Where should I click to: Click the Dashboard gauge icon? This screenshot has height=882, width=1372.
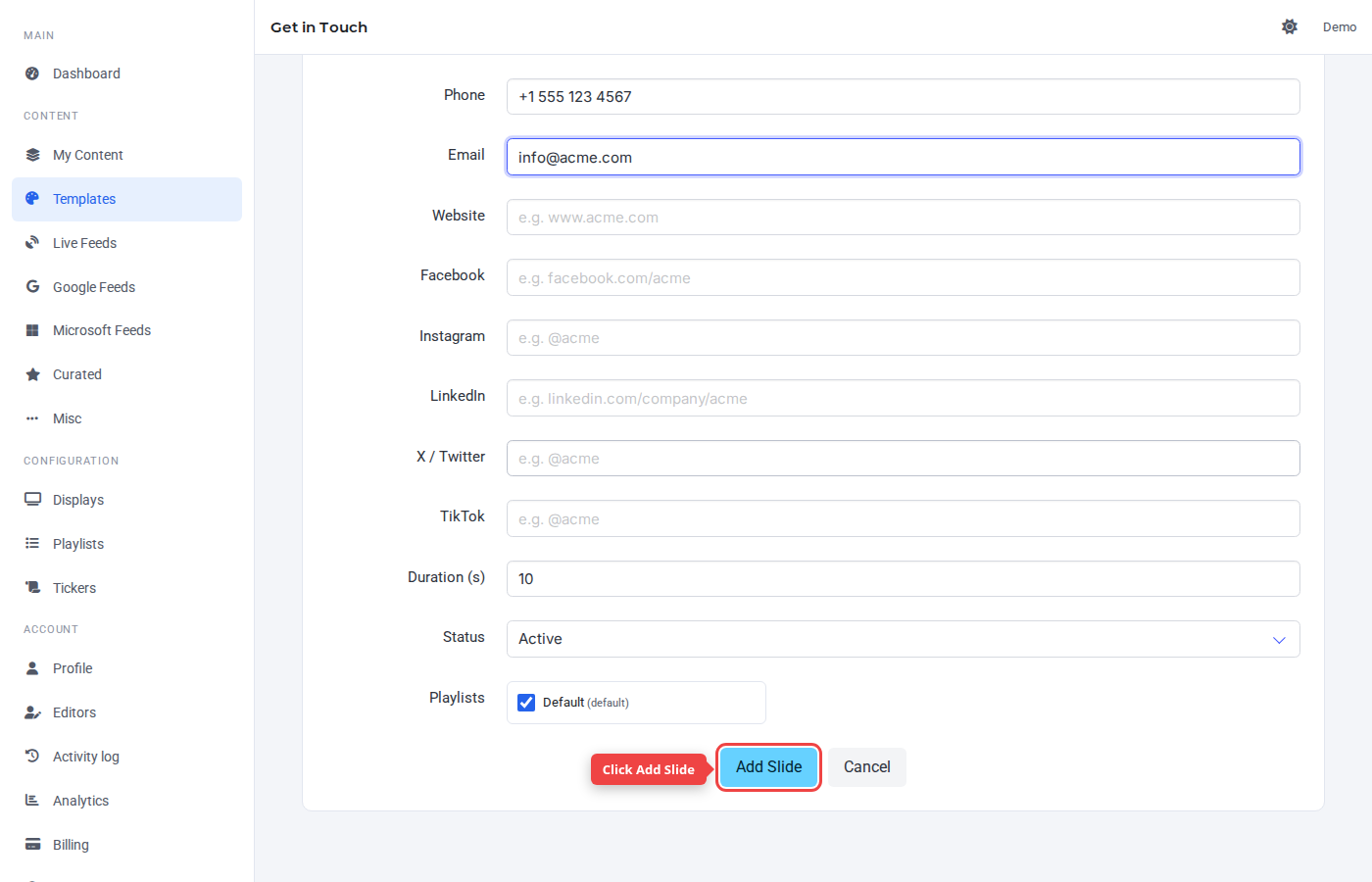[32, 73]
